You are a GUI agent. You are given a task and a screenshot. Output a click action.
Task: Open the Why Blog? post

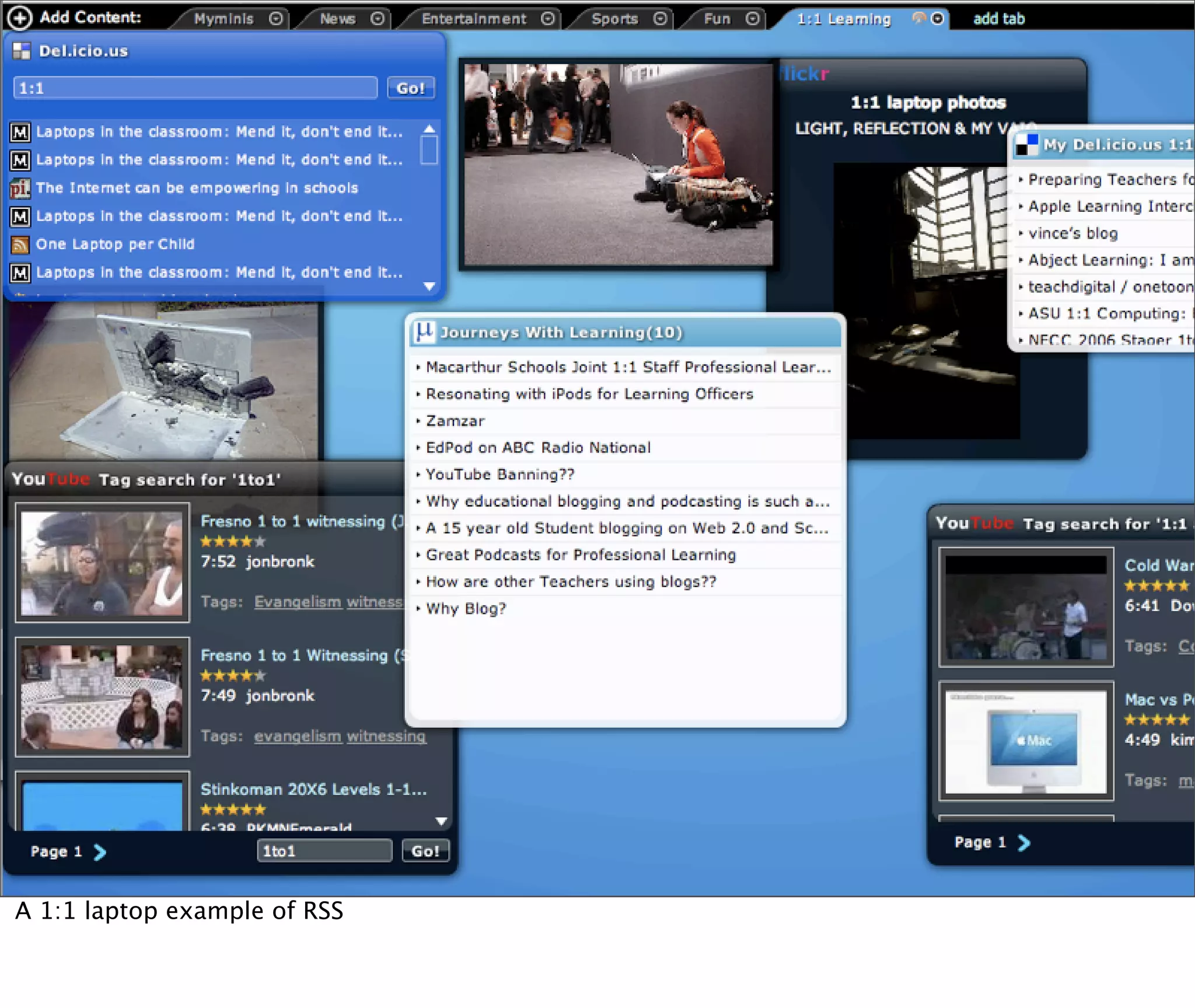[x=466, y=609]
